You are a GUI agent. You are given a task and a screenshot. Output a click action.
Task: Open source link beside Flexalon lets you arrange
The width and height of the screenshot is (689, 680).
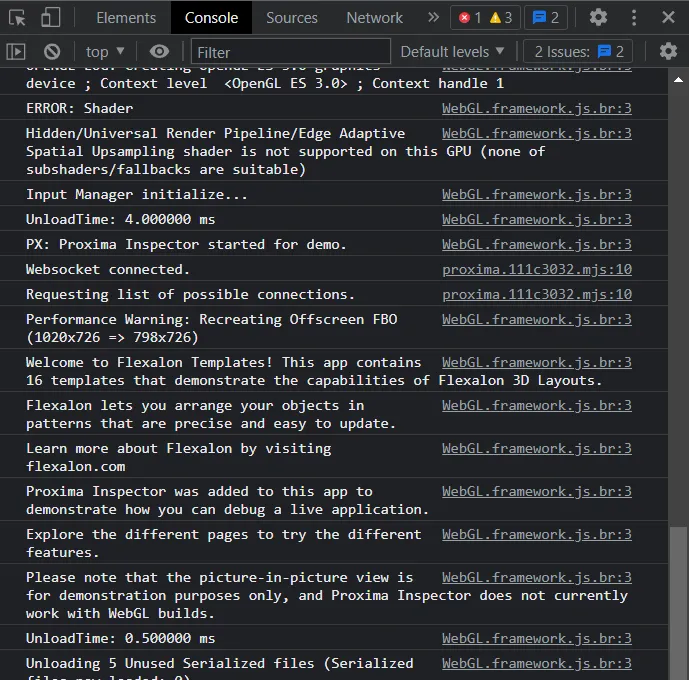pos(537,405)
